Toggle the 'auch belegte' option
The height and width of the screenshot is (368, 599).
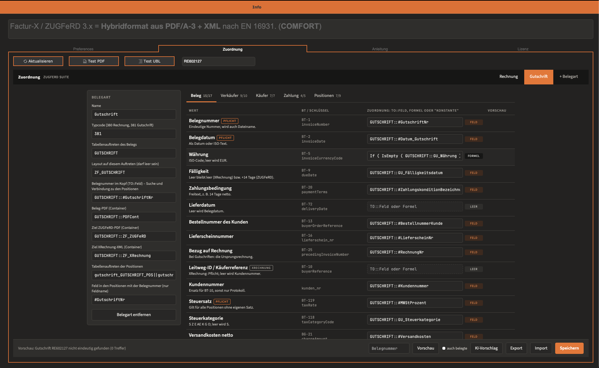click(x=444, y=349)
